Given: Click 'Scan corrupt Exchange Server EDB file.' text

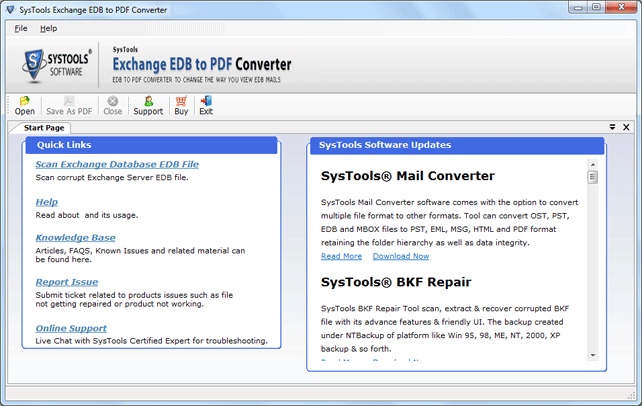Looking at the screenshot, I should coord(112,178).
